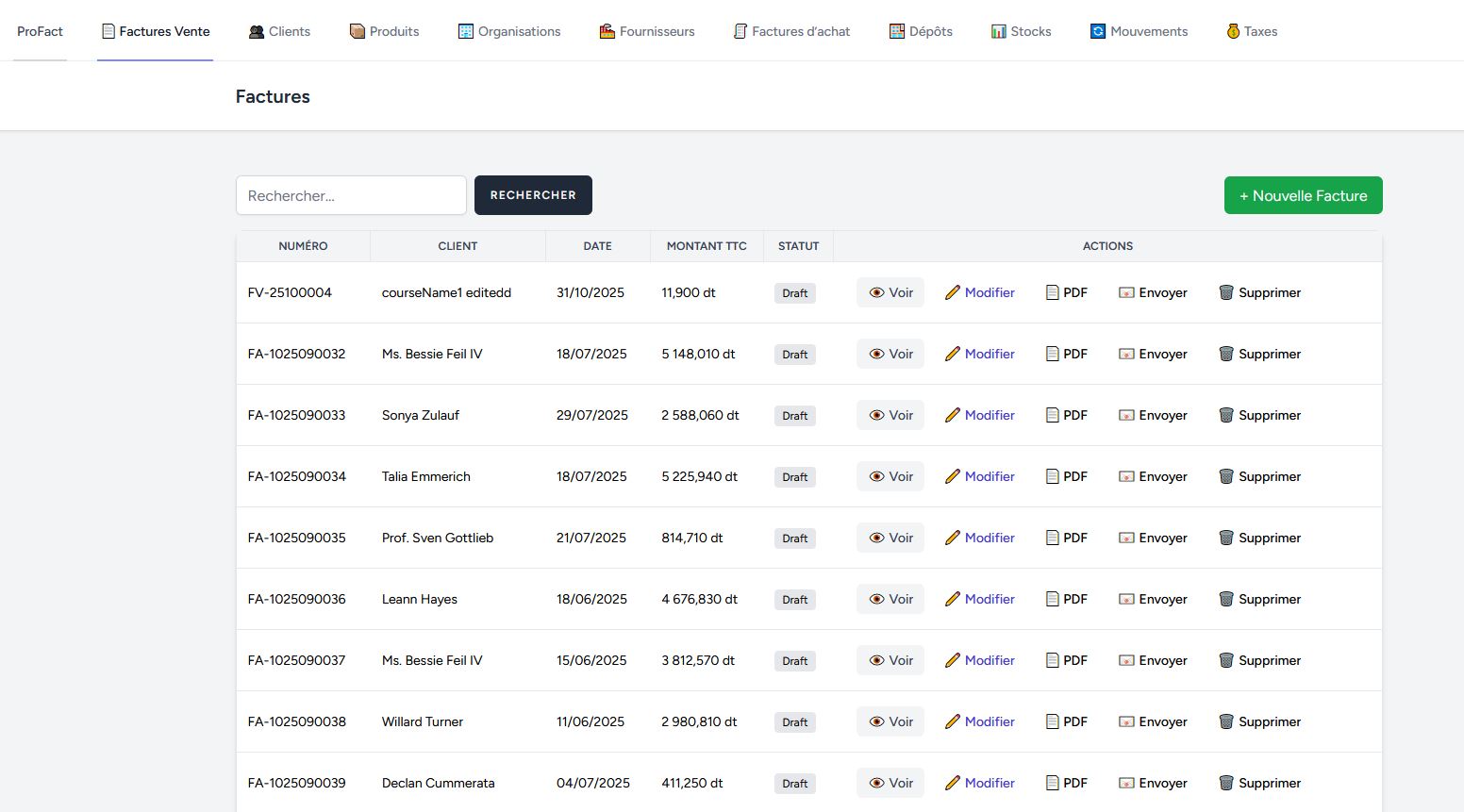1464x812 pixels.
Task: Open the Produits tab
Action: 384,31
